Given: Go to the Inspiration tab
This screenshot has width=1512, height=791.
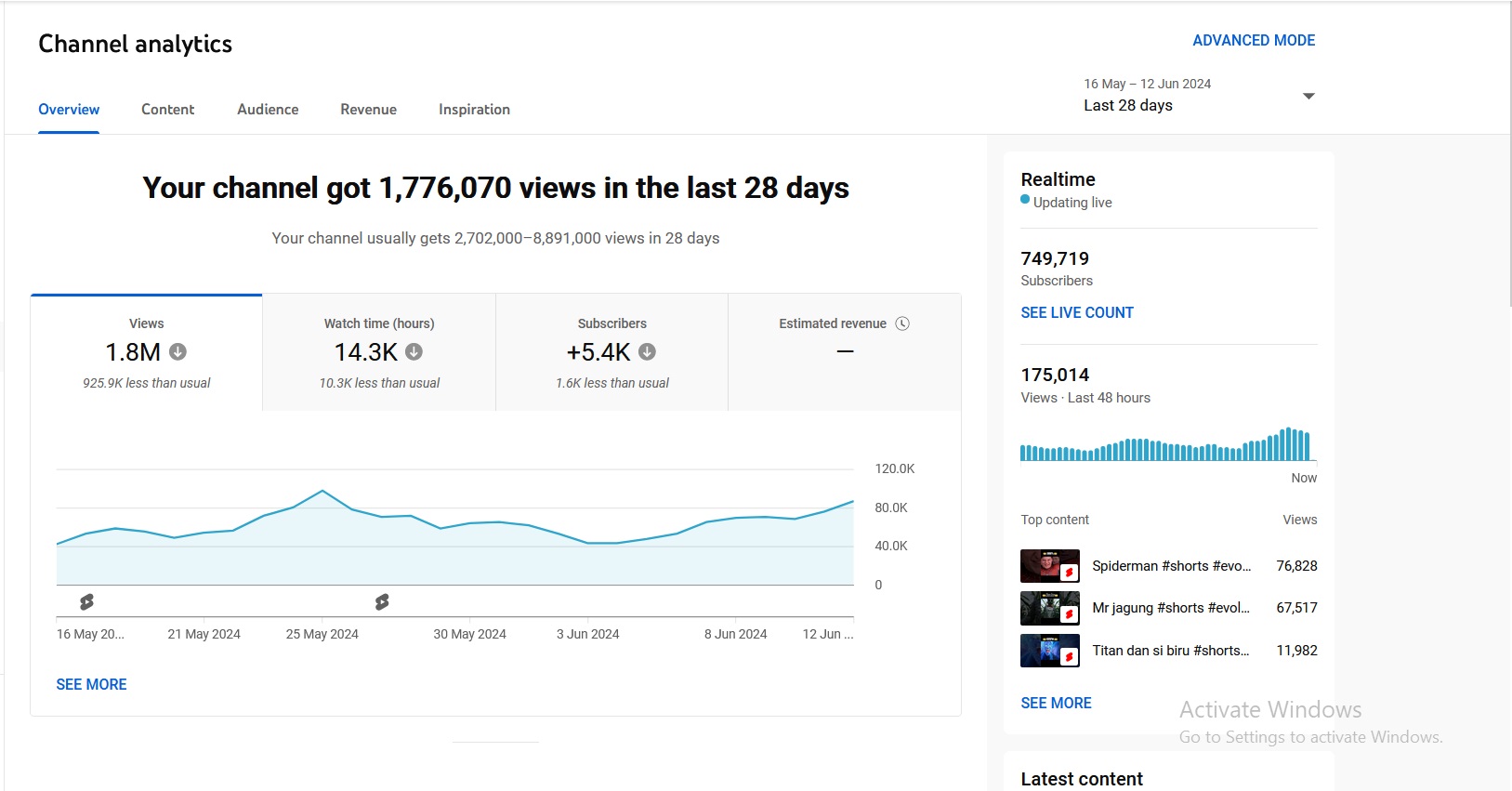Looking at the screenshot, I should (474, 110).
